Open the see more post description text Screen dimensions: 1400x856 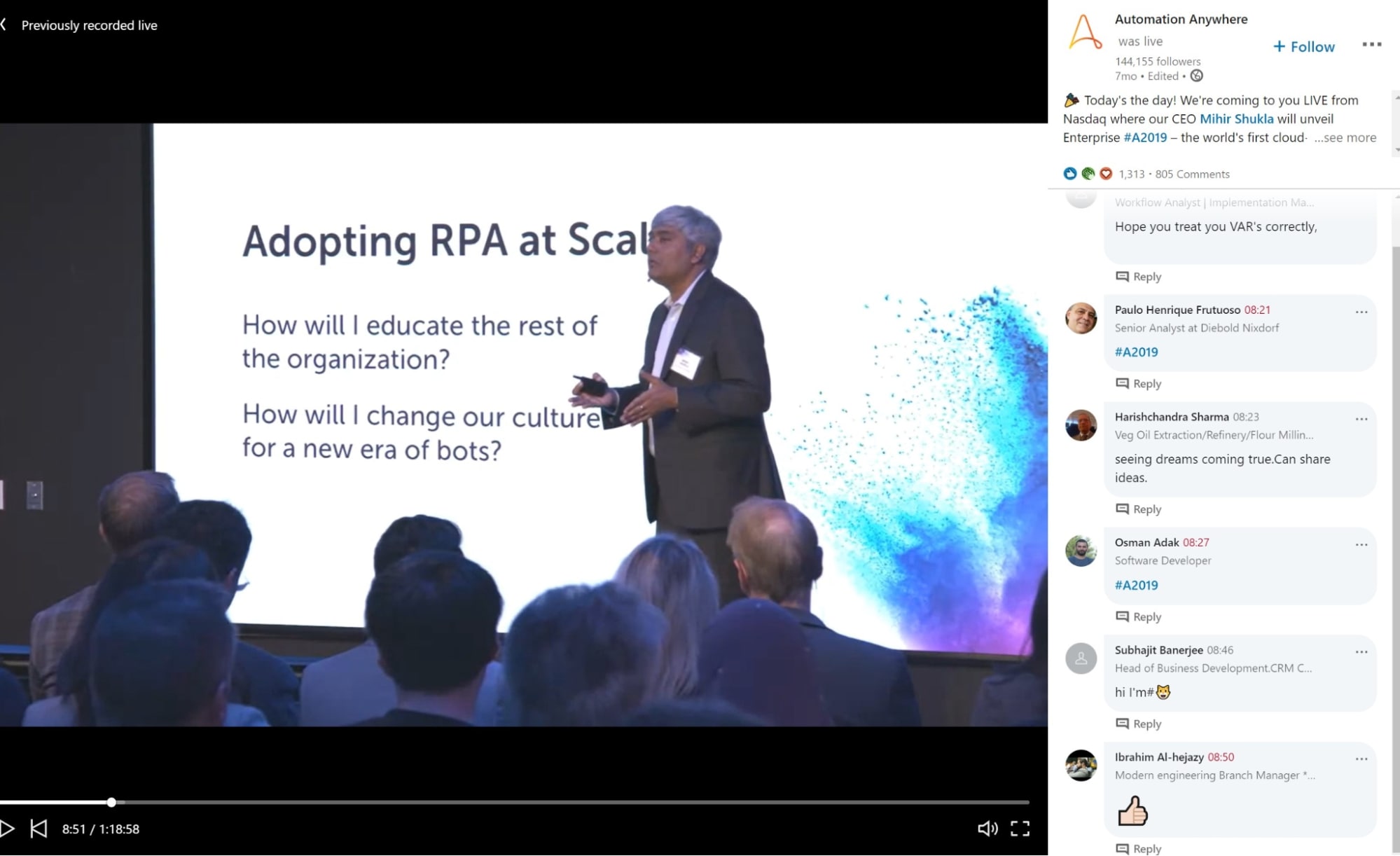pyautogui.click(x=1346, y=137)
